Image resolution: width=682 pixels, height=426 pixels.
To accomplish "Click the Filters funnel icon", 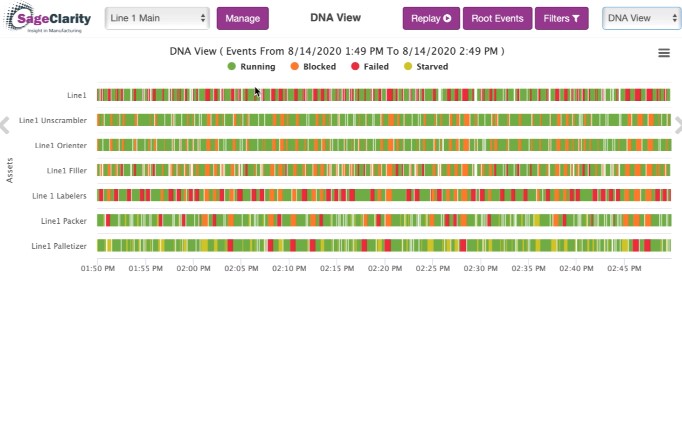I will tap(575, 18).
